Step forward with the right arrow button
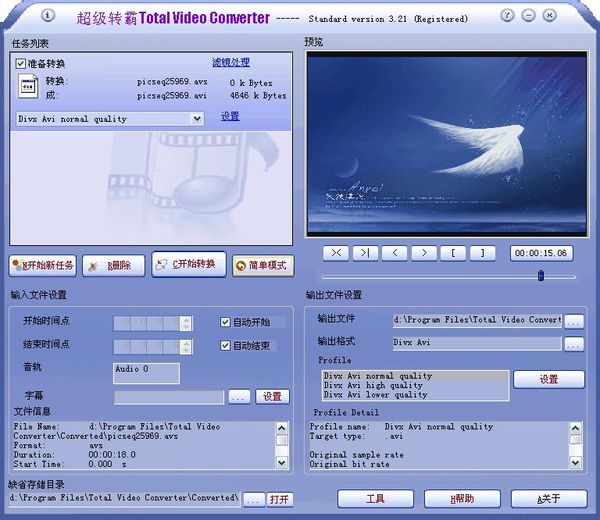Image resolution: width=600 pixels, height=520 pixels. tap(424, 253)
